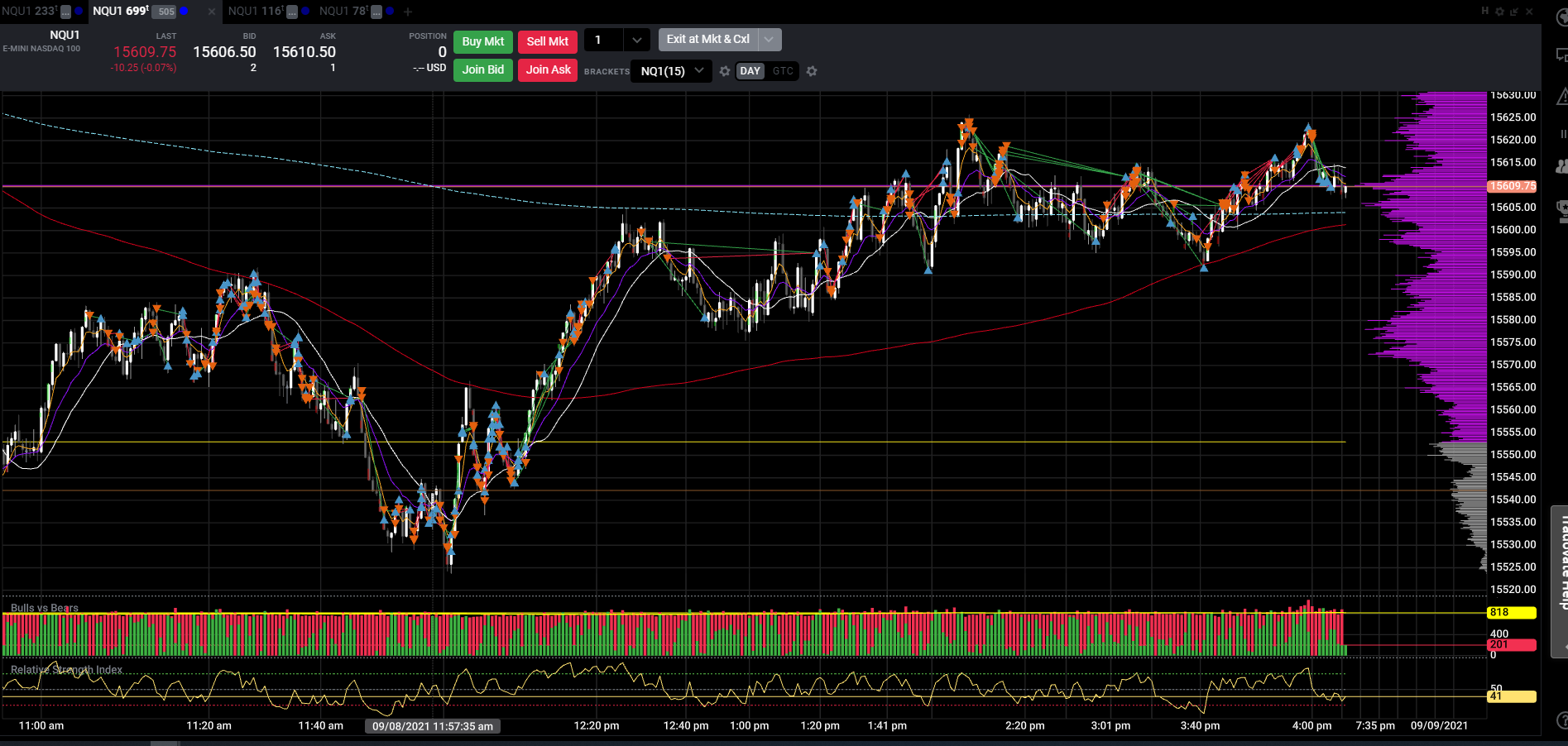Click the 11:20 am time axis label
1568x746 pixels.
pos(209,725)
